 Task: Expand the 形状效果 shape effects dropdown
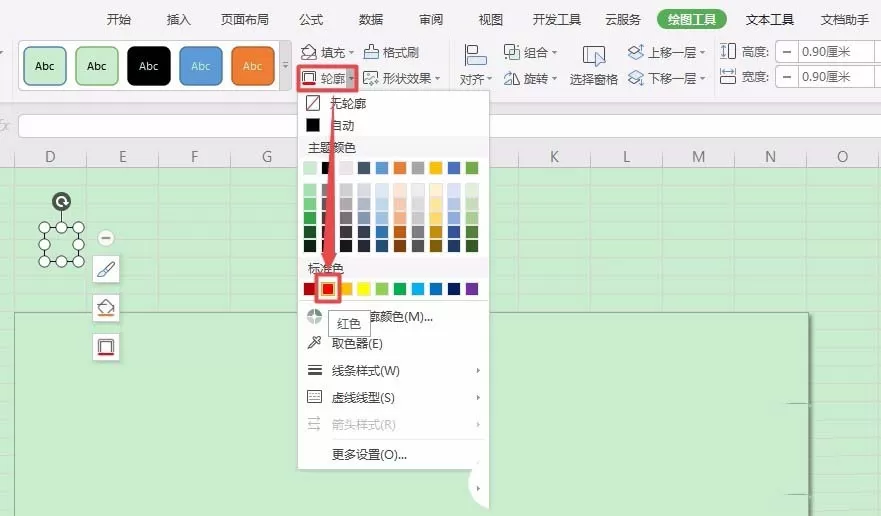point(438,78)
